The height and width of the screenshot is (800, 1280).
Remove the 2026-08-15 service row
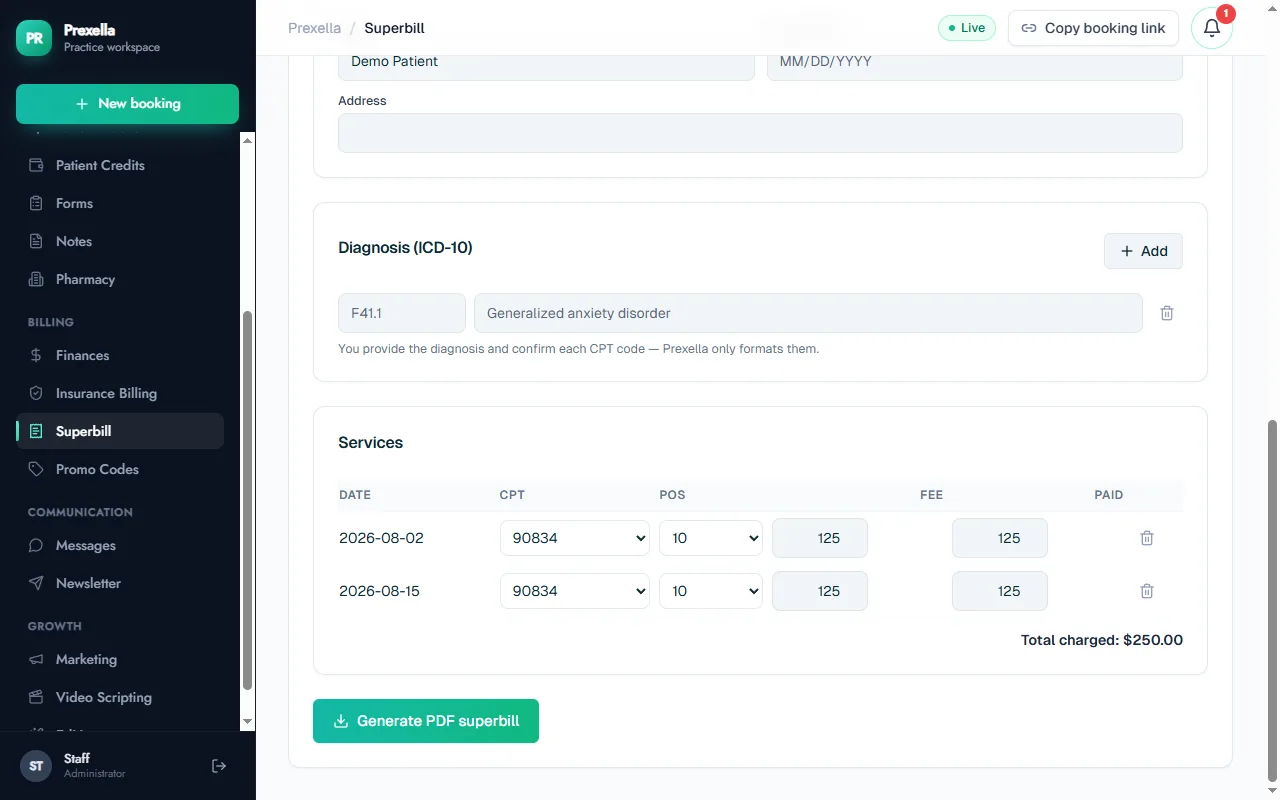pyautogui.click(x=1147, y=591)
